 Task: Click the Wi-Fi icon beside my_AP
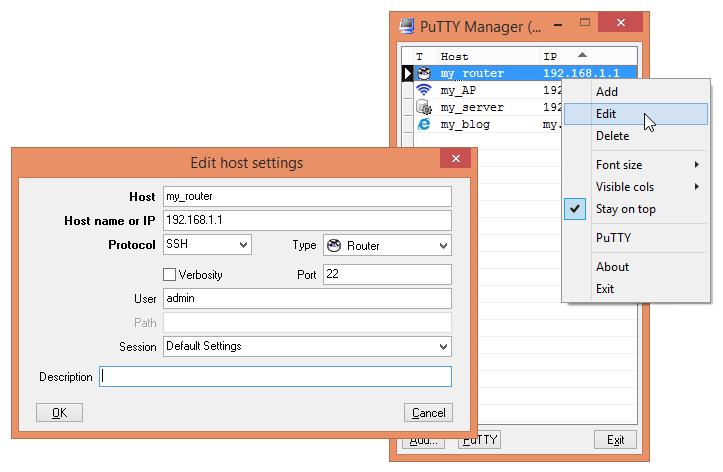(424, 89)
